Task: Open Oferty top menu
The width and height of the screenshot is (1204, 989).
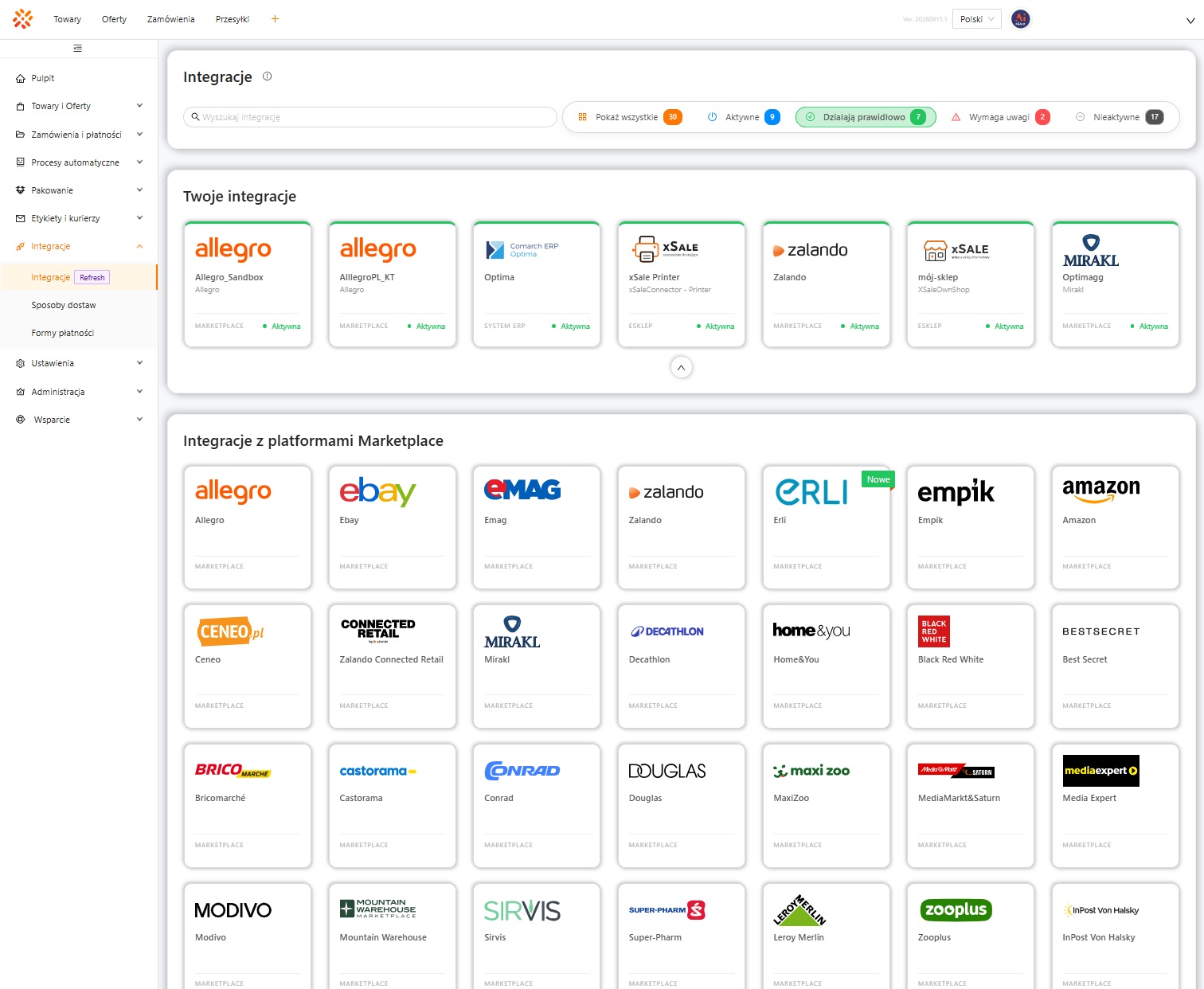Action: (114, 19)
